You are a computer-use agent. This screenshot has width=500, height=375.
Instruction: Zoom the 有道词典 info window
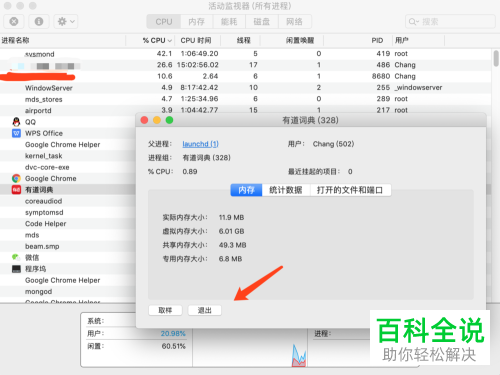tap(169, 120)
